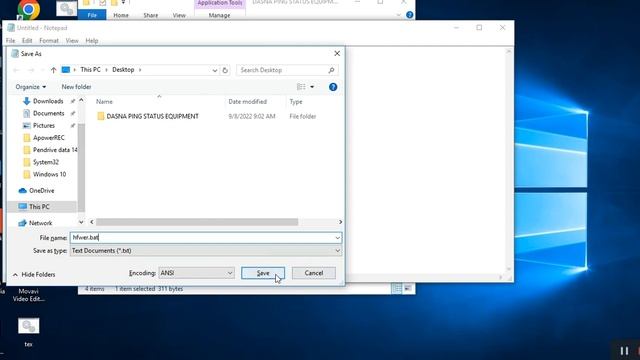The height and width of the screenshot is (360, 640).
Task: Open the Organize dropdown menu
Action: point(31,87)
